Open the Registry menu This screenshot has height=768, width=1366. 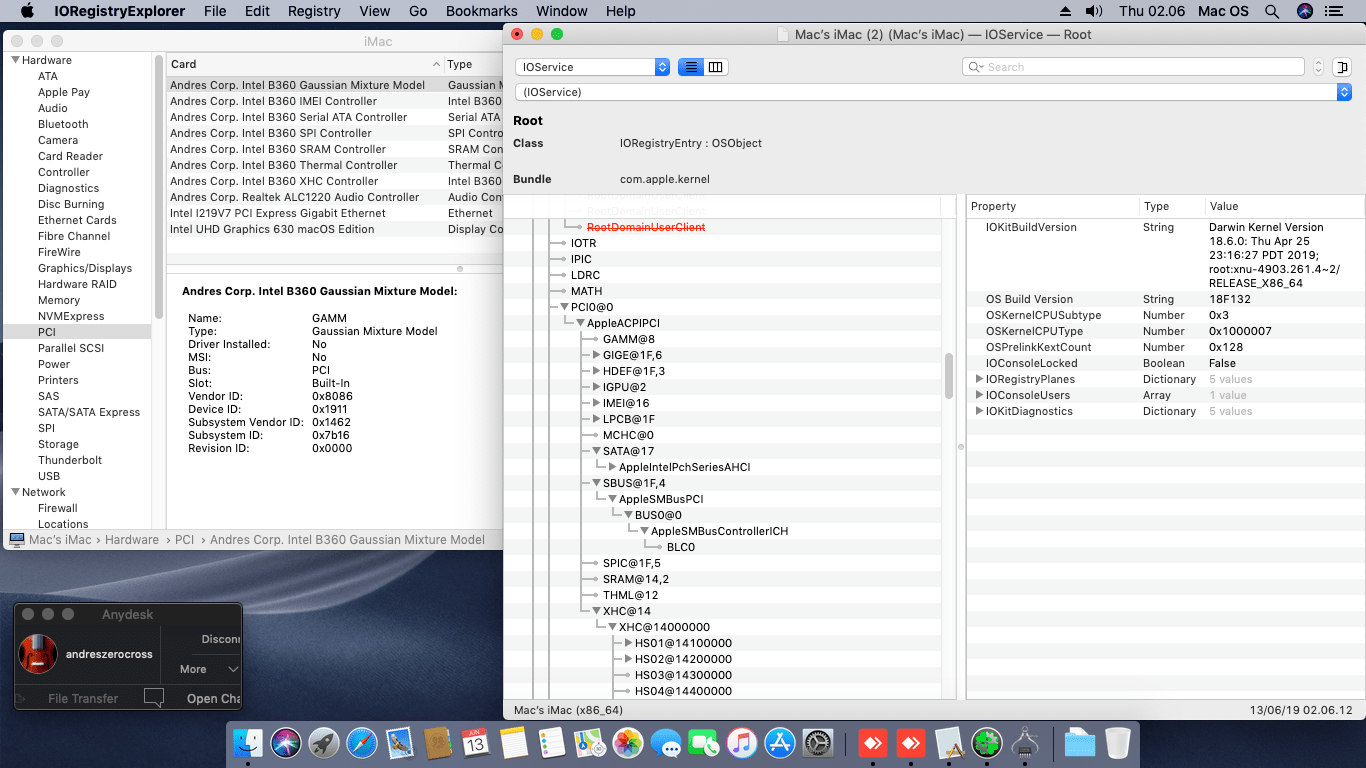314,11
